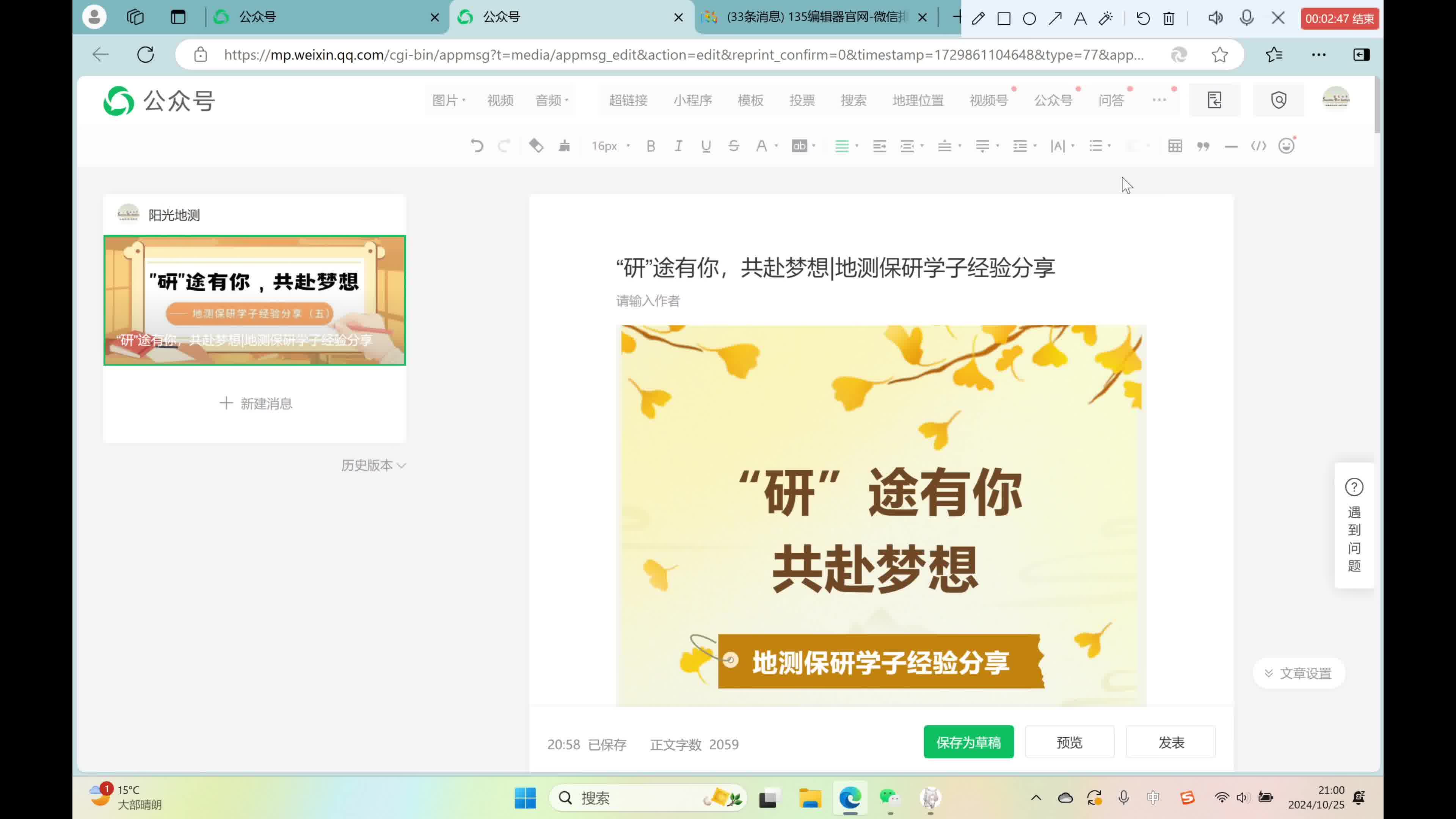Open the account avatar at top right
Screen dimensions: 1456x819
pos(1335,99)
